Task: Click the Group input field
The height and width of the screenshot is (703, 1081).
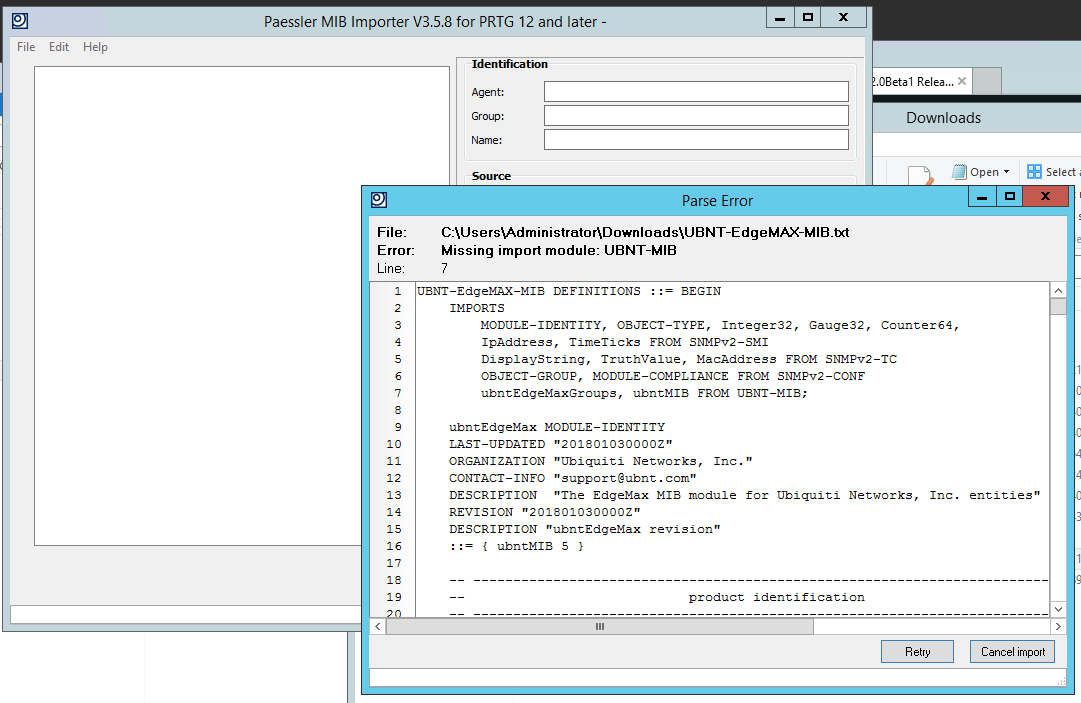Action: point(696,116)
